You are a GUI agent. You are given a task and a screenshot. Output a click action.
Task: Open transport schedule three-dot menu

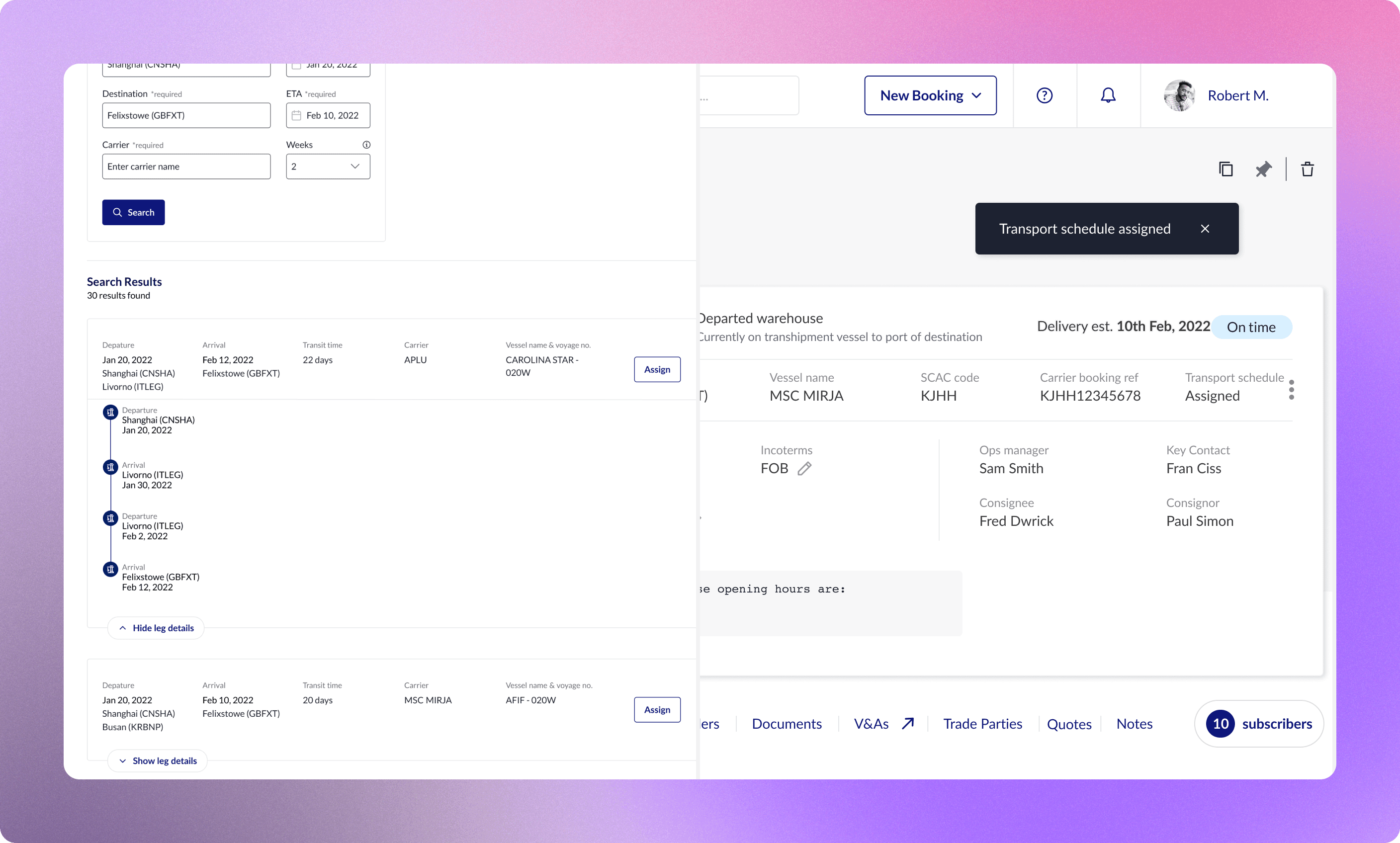pyautogui.click(x=1292, y=390)
